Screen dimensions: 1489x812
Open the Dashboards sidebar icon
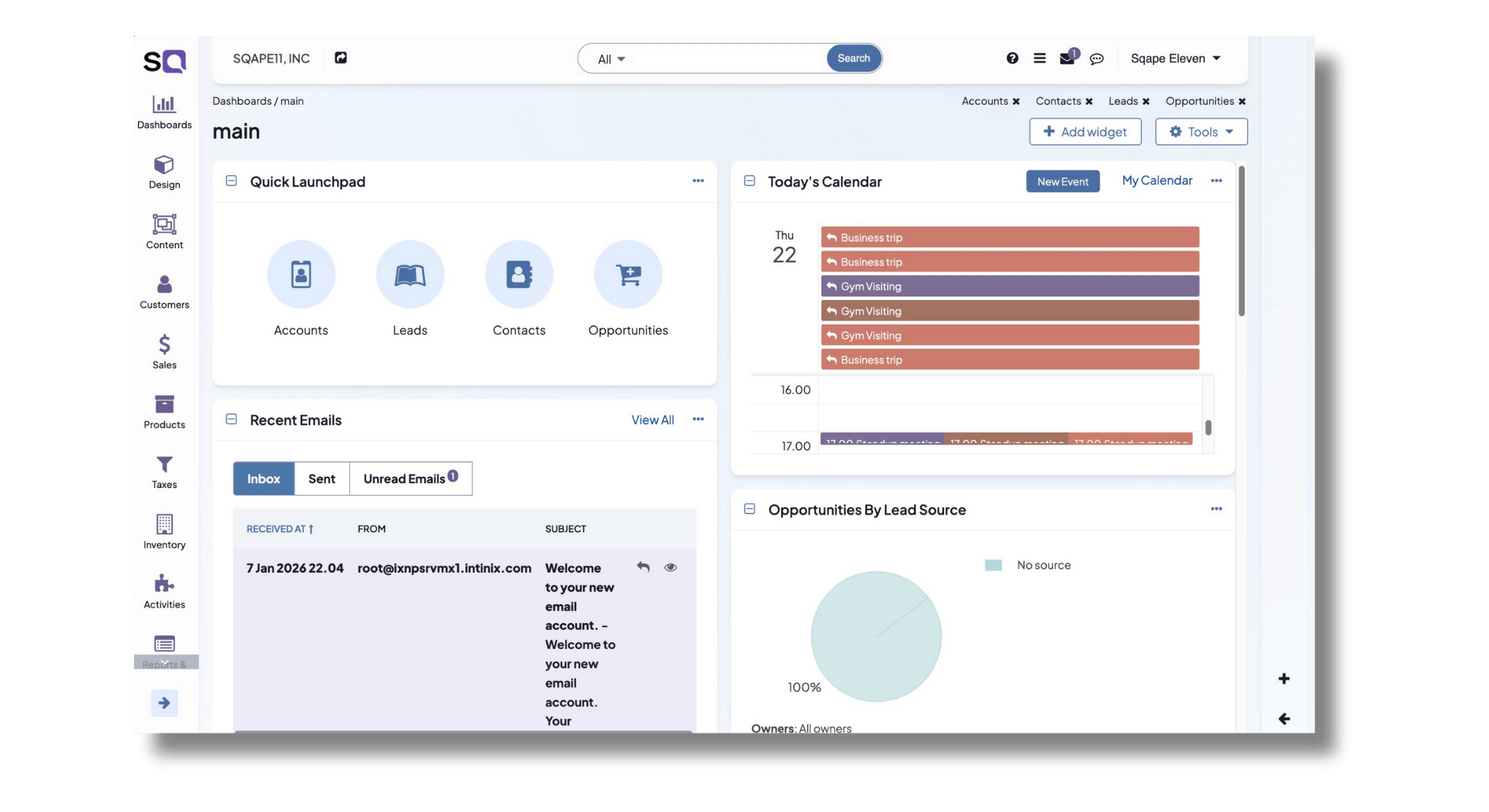pyautogui.click(x=164, y=105)
